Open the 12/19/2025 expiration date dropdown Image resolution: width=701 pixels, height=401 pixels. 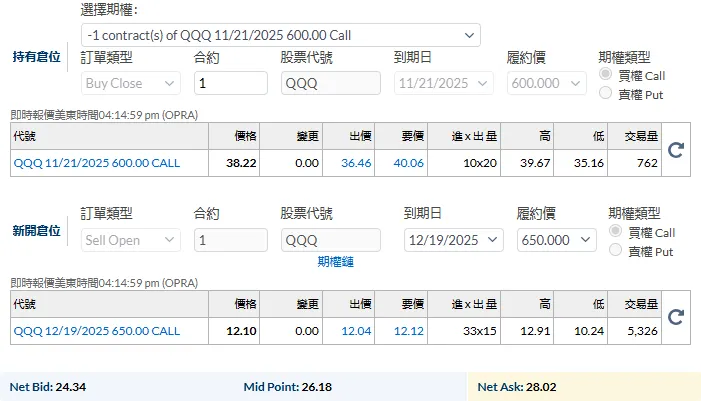453,240
